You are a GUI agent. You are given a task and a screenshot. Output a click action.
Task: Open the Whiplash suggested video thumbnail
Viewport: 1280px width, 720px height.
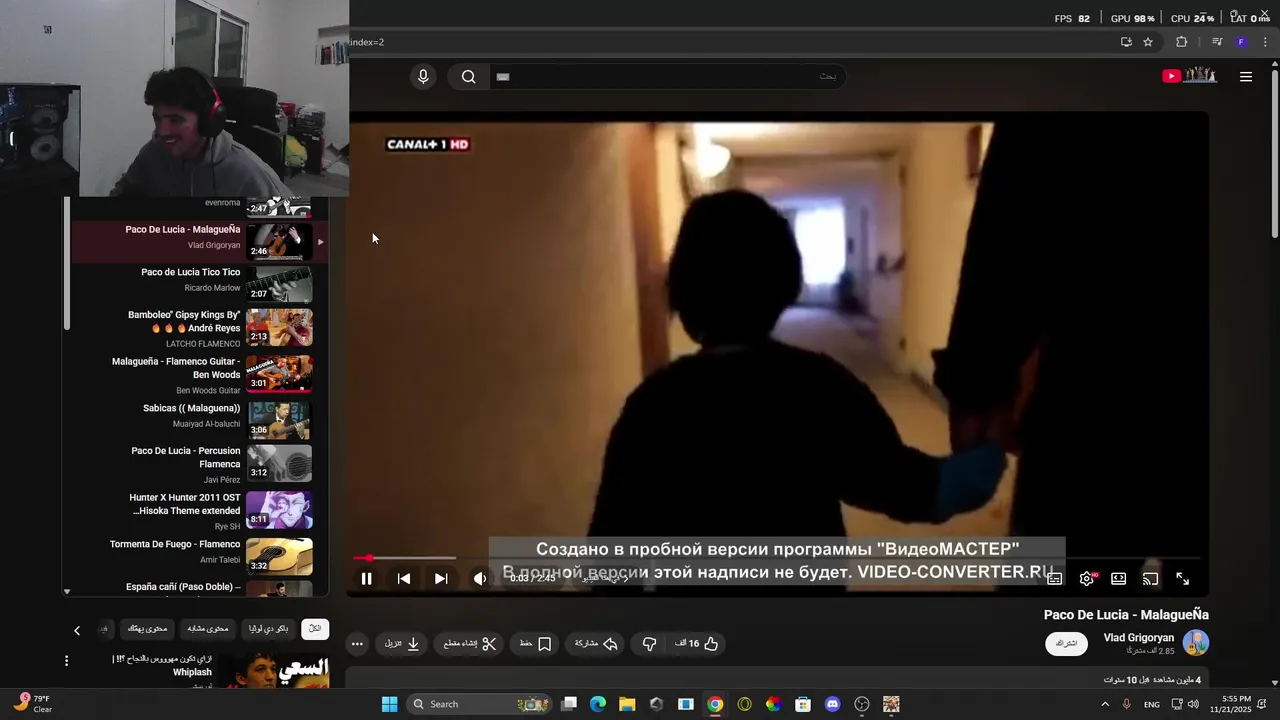[x=273, y=670]
